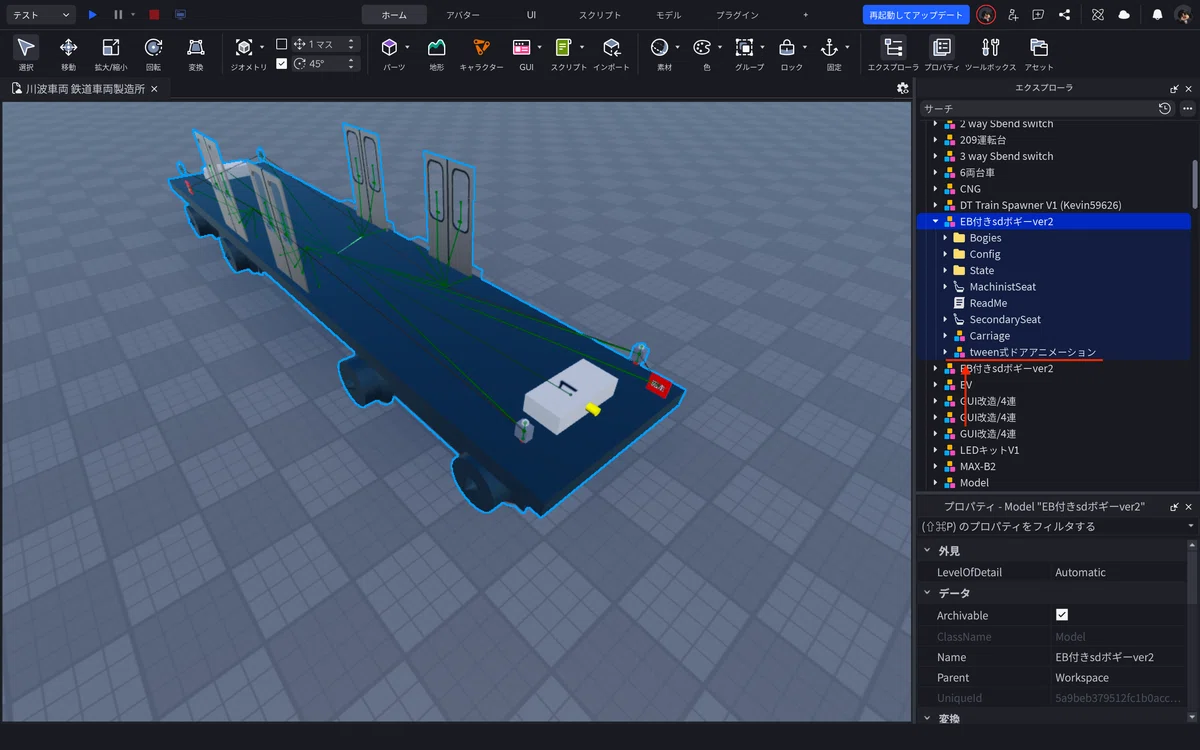Click the notifications bell icon
The width and height of the screenshot is (1200, 750).
click(x=1157, y=15)
